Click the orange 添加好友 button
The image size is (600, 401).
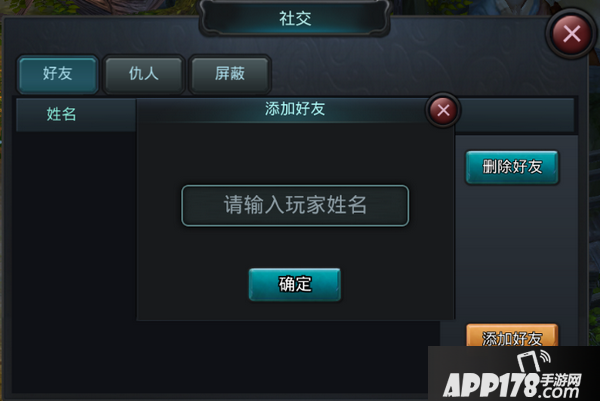(512, 336)
